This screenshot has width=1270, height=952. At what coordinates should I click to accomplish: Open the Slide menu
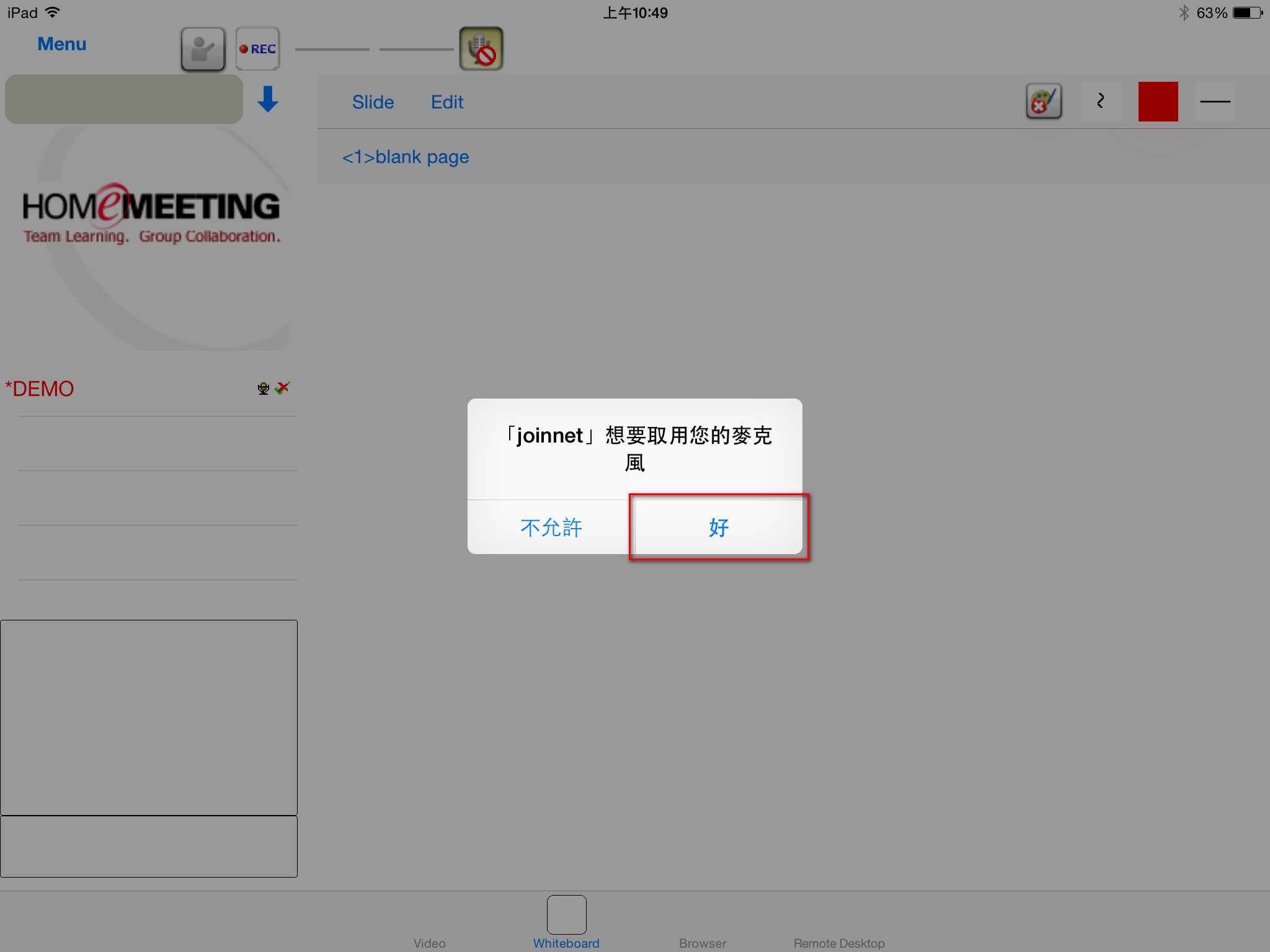point(373,102)
